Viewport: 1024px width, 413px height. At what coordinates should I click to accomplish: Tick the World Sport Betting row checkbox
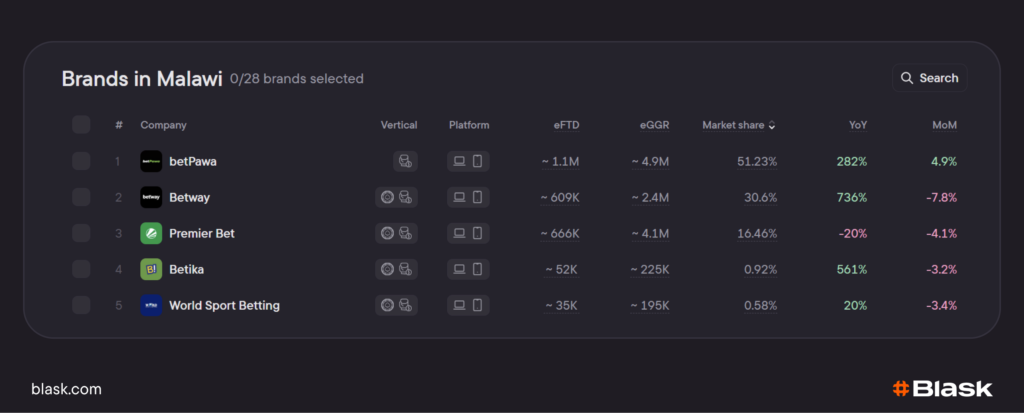pyautogui.click(x=81, y=305)
